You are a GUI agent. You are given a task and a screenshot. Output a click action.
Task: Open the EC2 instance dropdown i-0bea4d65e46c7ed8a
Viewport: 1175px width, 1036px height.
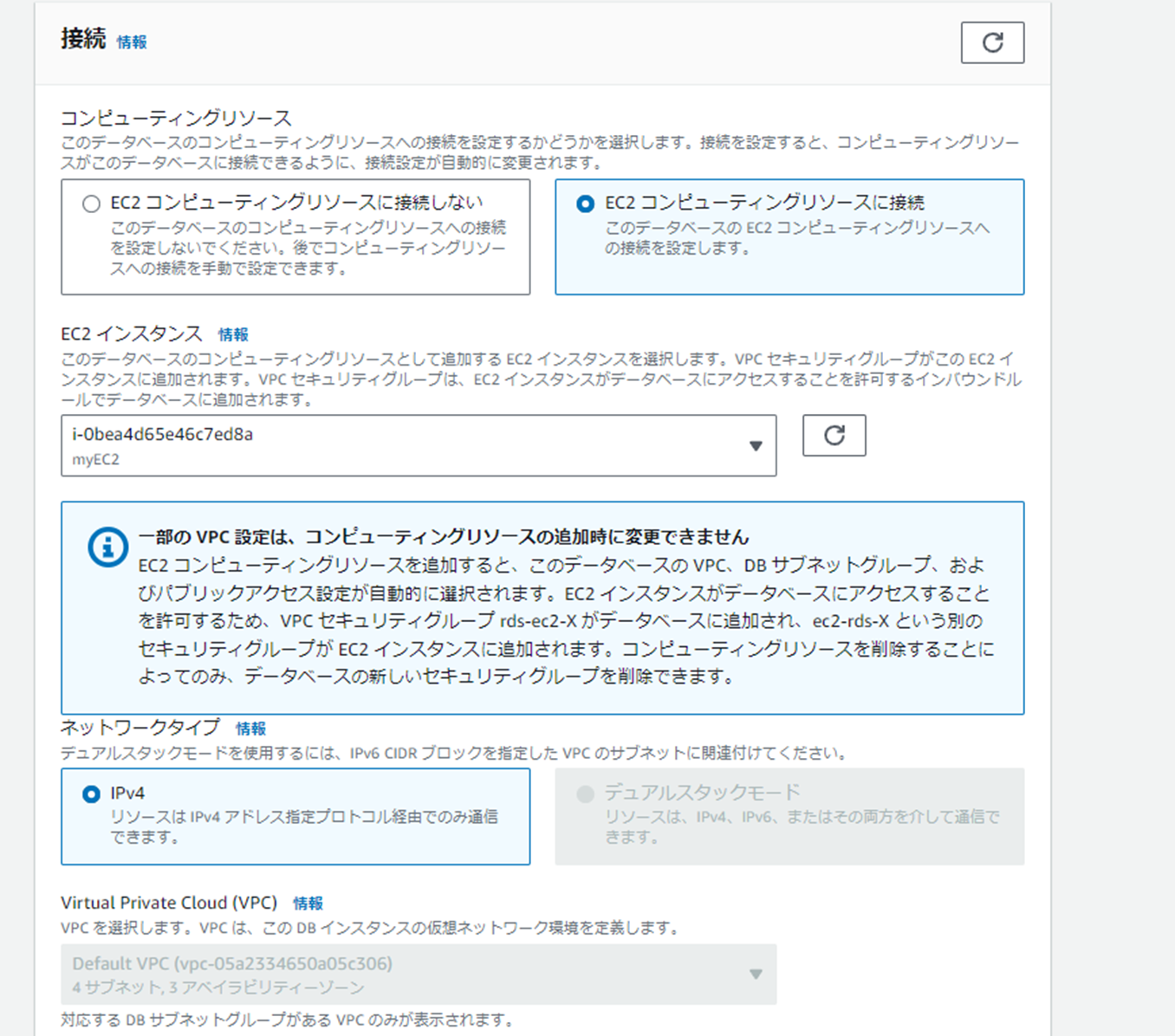(419, 445)
